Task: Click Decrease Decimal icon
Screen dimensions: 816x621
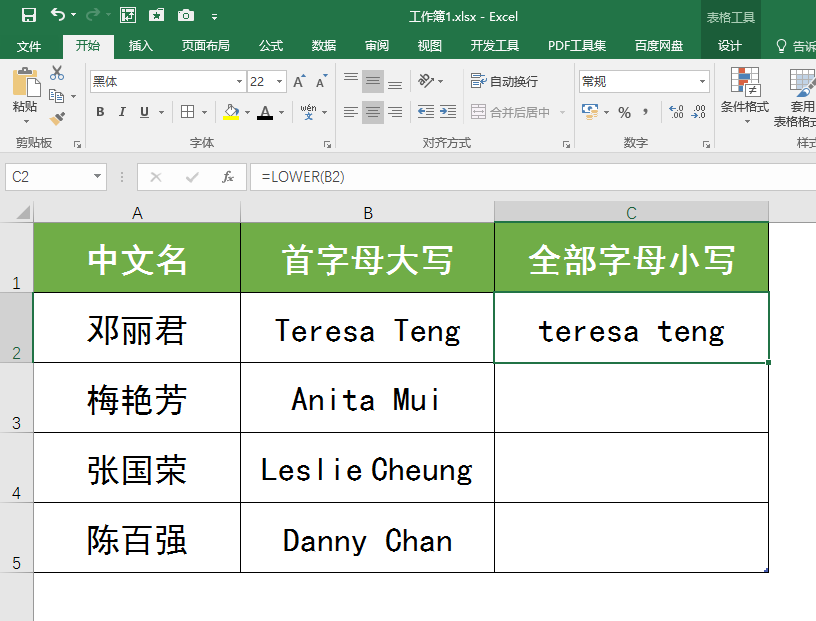Action: [x=698, y=112]
